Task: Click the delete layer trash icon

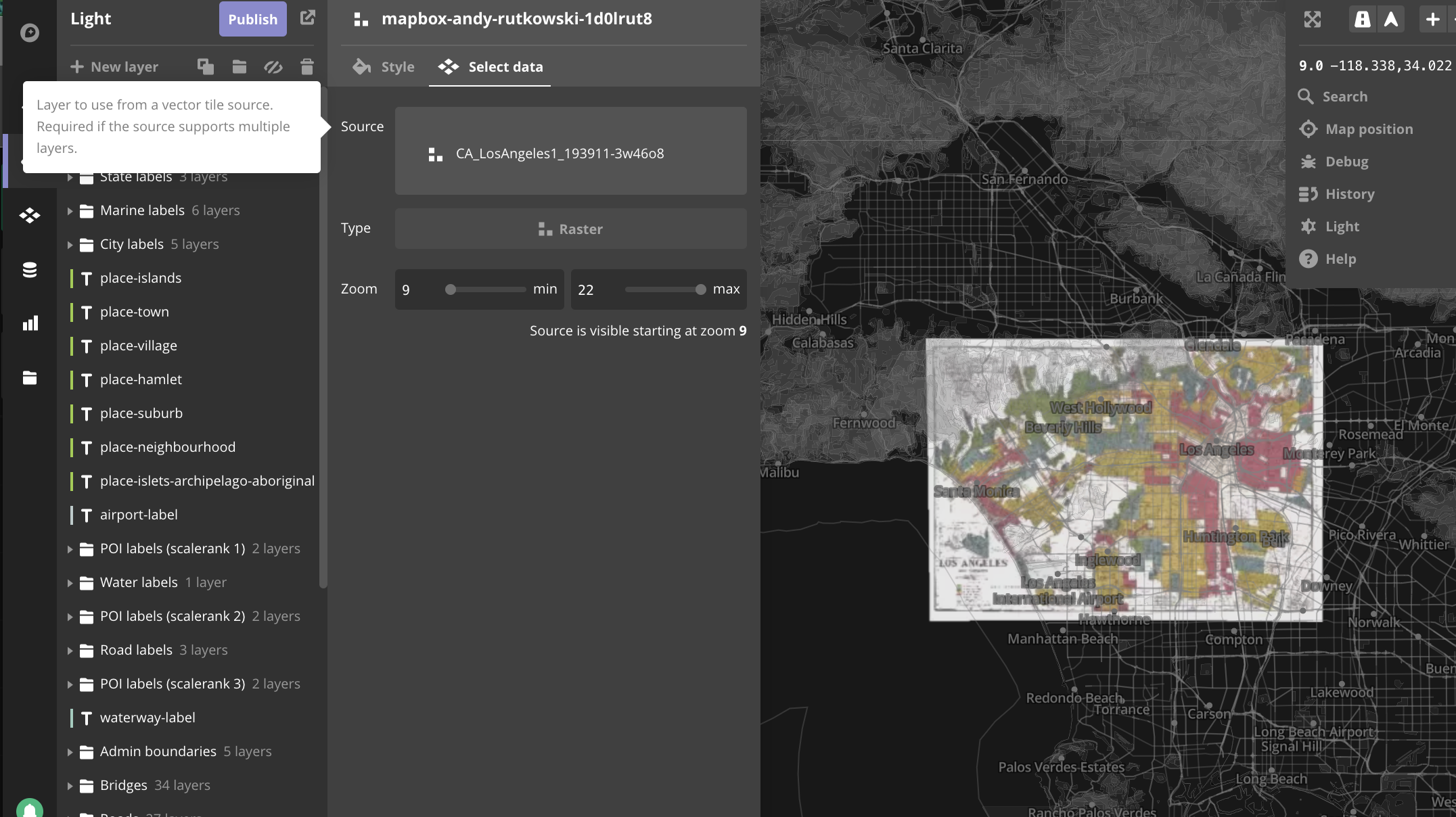Action: (307, 66)
